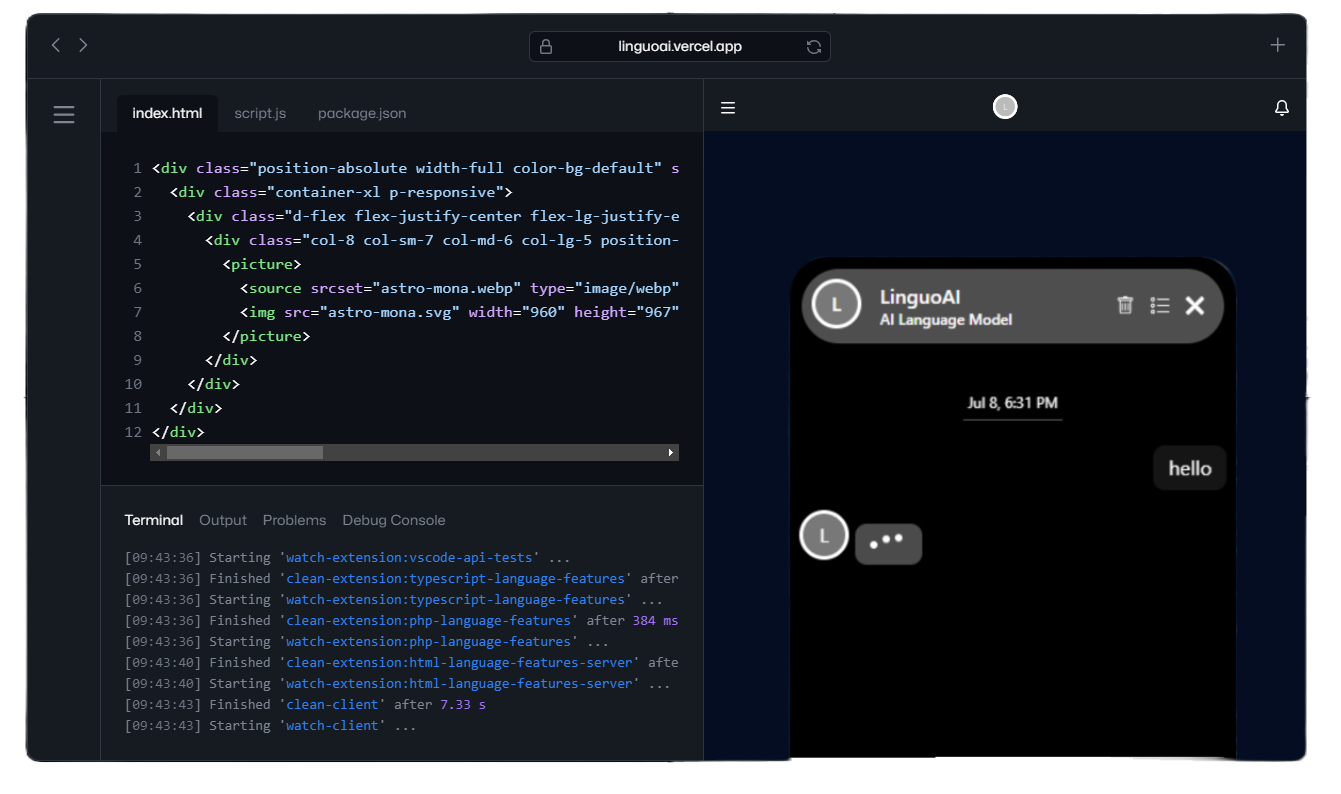Reload the page with the refresh icon
This screenshot has height=794, width=1341.
pyautogui.click(x=814, y=46)
